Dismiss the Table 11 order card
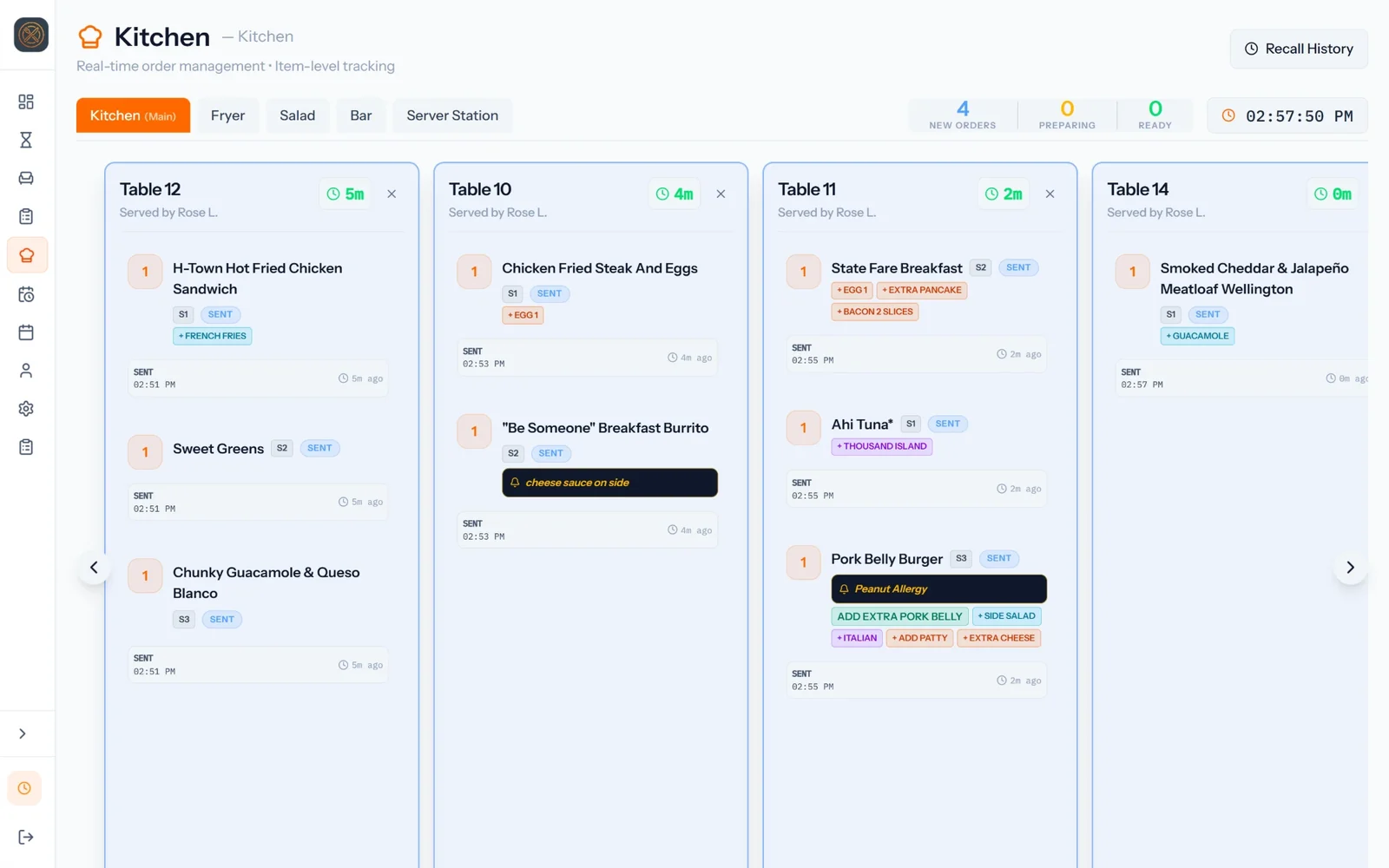 (x=1050, y=194)
